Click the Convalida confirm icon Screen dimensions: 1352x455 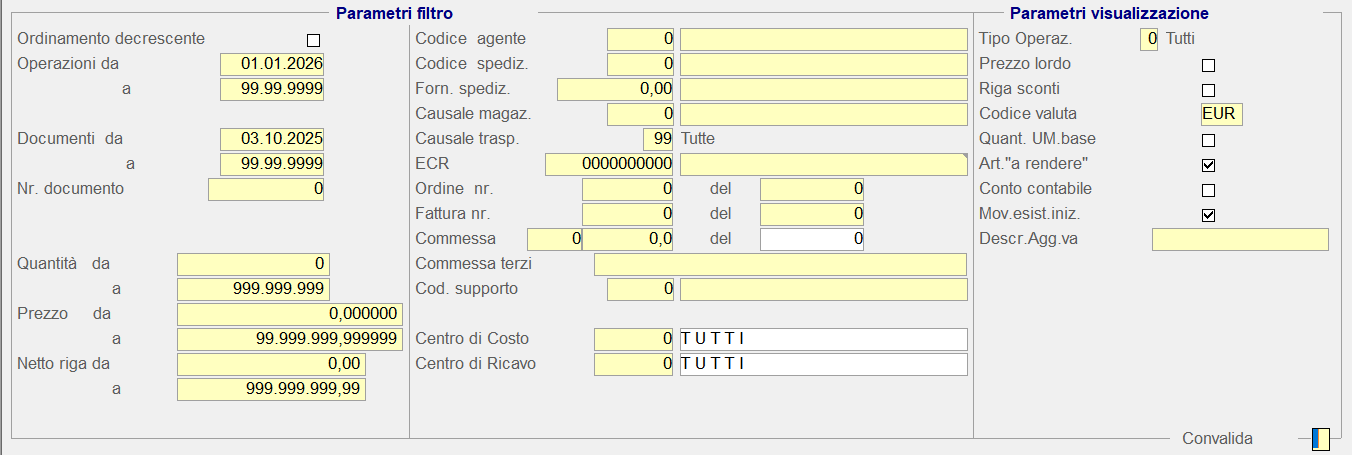(x=1321, y=439)
